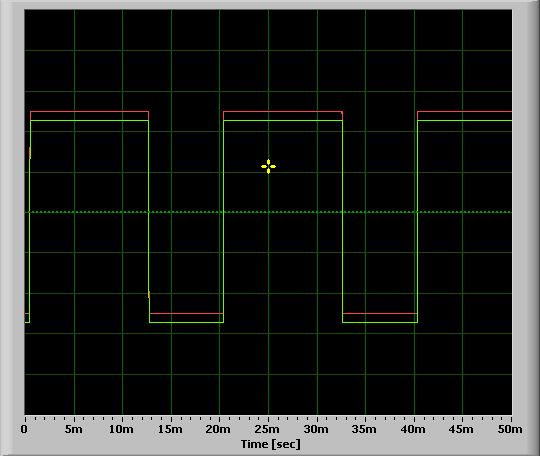Click the 20m time axis label
The image size is (540, 456).
tap(218, 429)
